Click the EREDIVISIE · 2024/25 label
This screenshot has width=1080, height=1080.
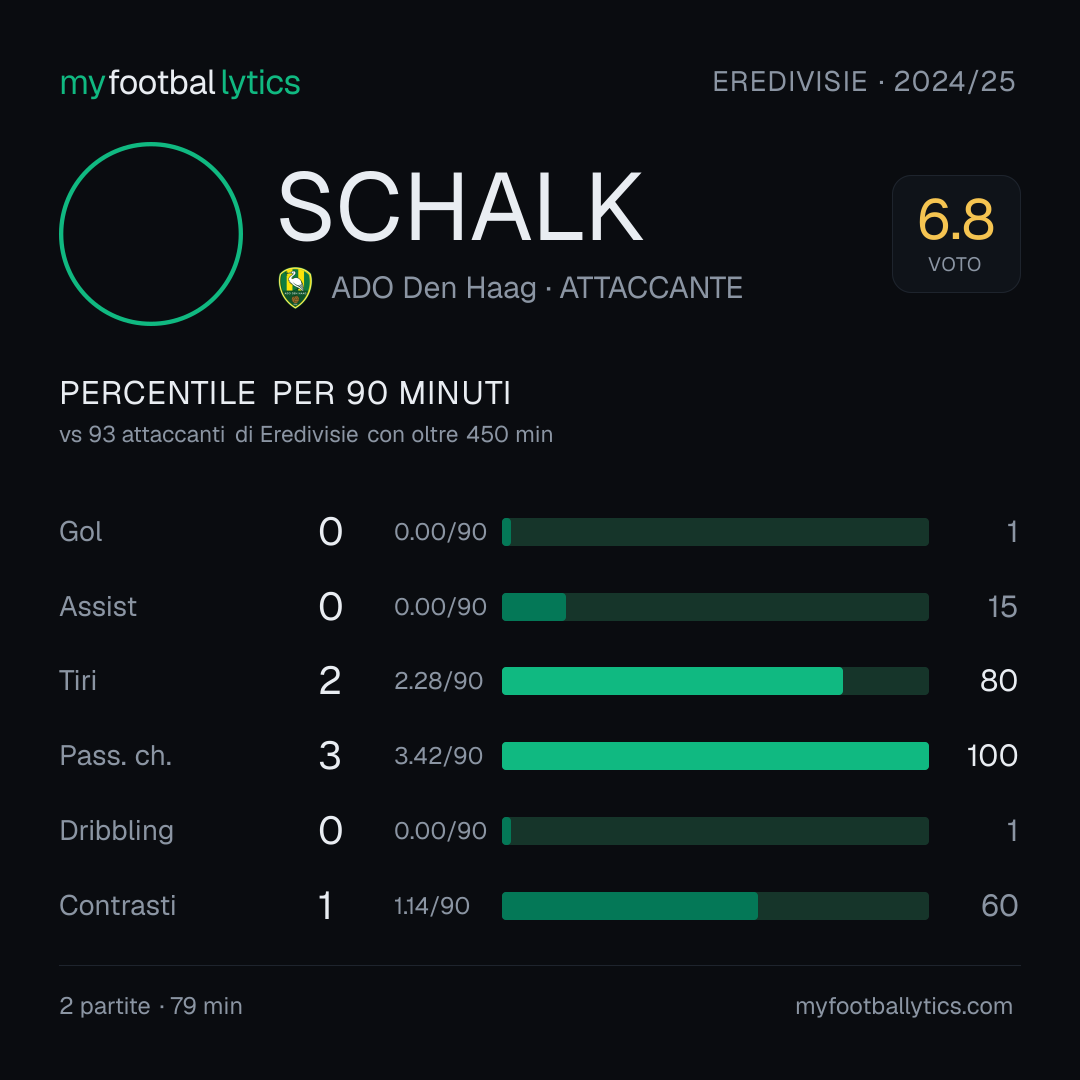tap(864, 82)
